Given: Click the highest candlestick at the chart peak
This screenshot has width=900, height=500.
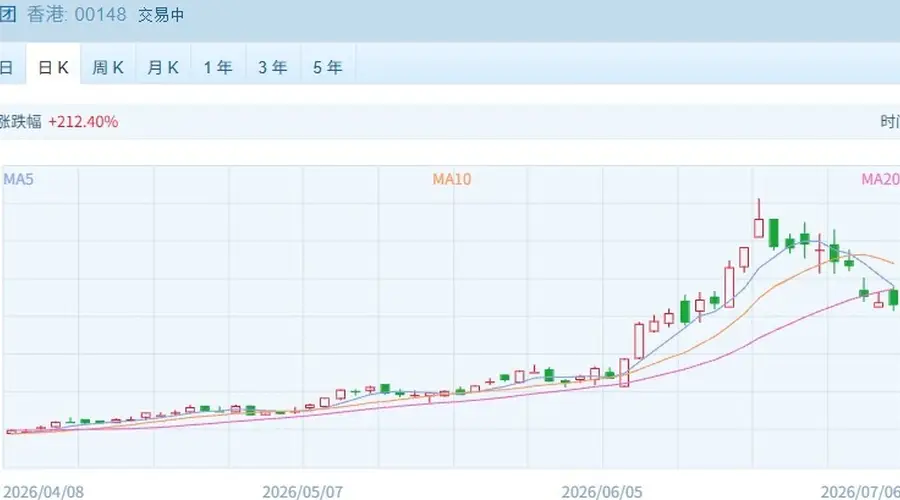Looking at the screenshot, I should point(759,219).
